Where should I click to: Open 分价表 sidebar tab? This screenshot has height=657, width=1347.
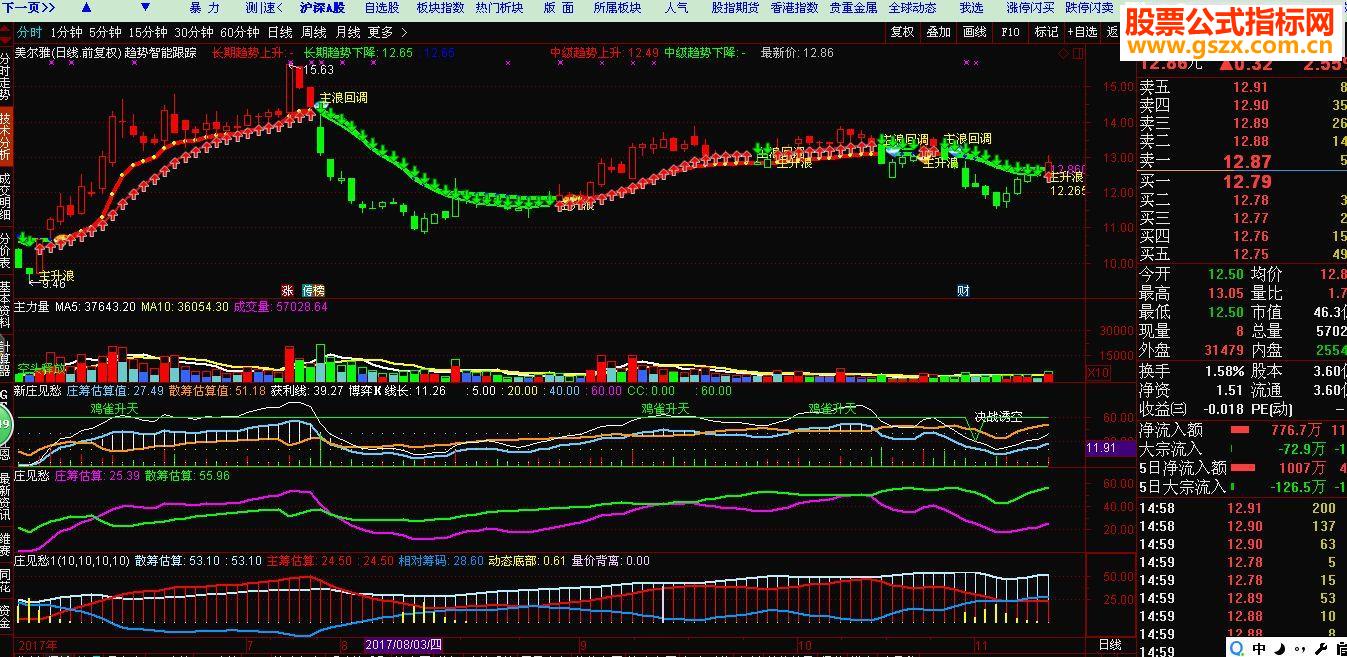click(x=5, y=251)
